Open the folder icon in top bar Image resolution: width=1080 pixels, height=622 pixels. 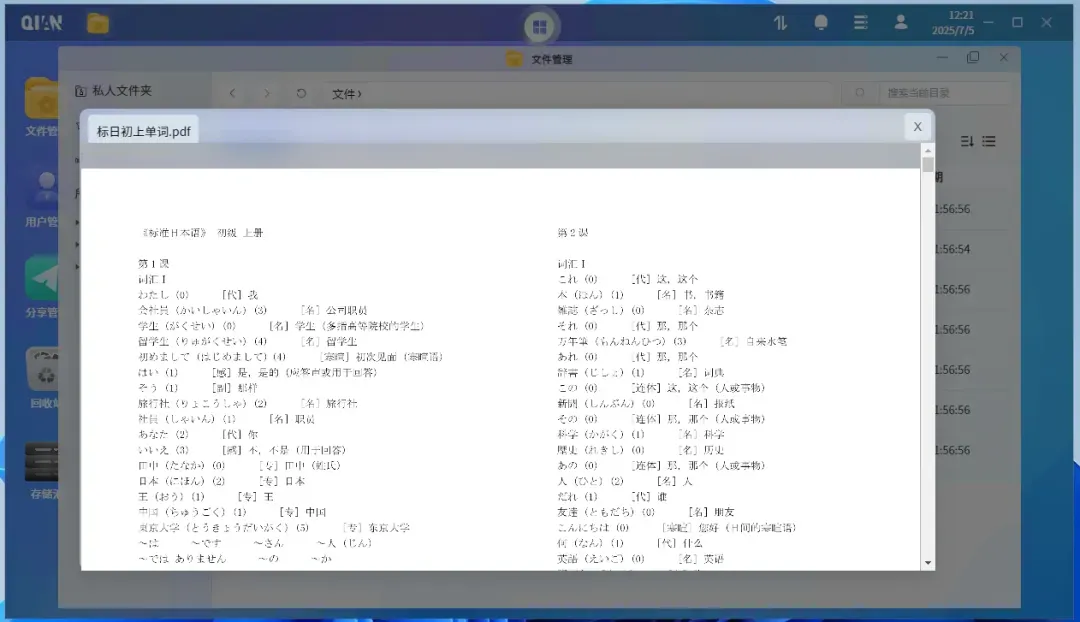pyautogui.click(x=98, y=23)
